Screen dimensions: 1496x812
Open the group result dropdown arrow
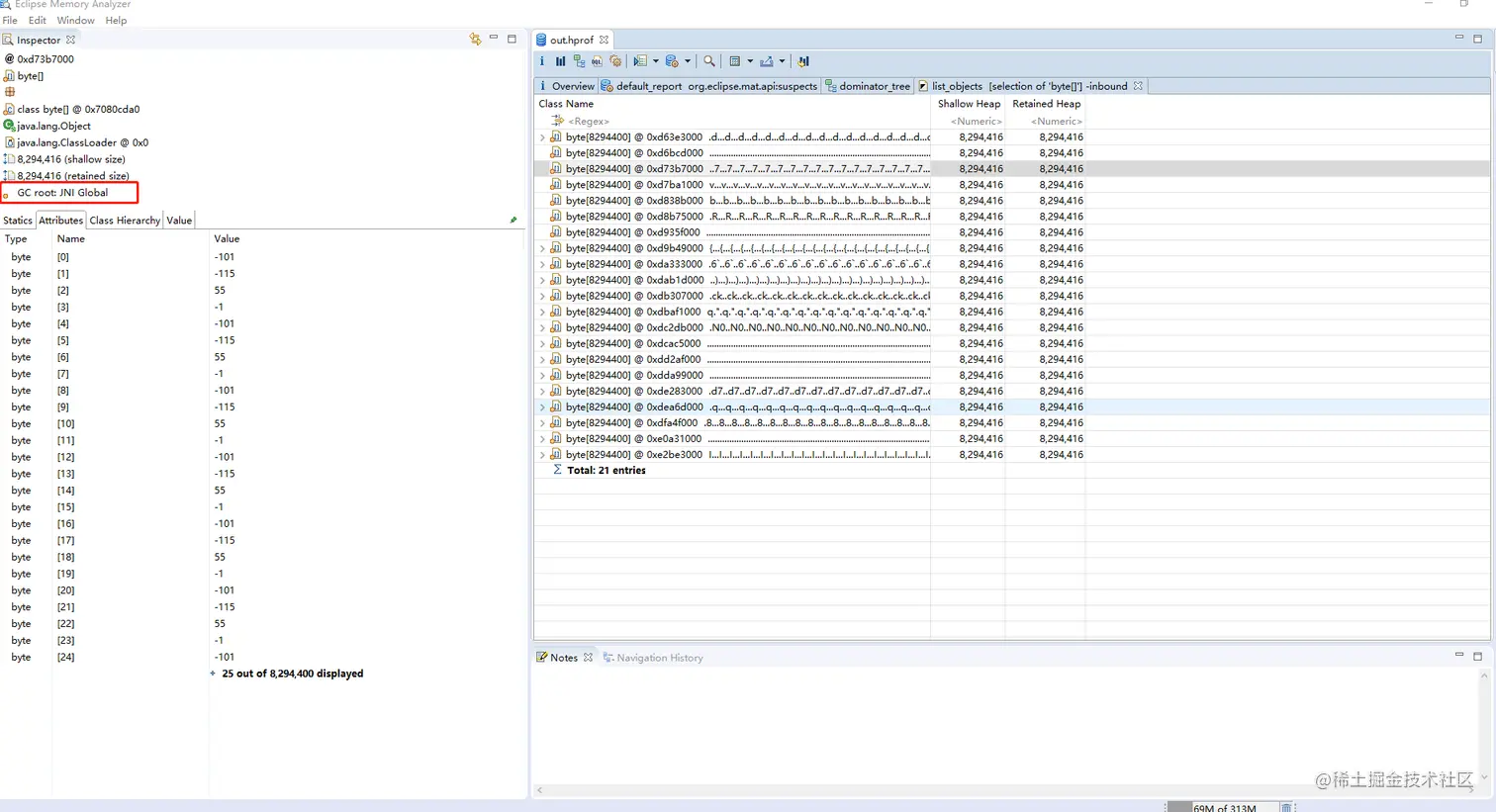[750, 61]
